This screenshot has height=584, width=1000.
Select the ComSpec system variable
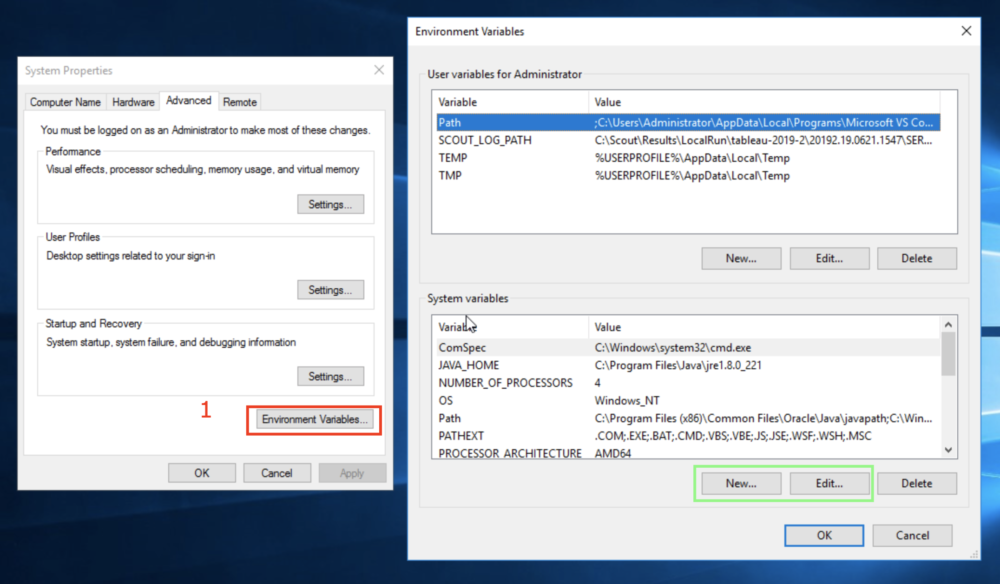coord(688,347)
